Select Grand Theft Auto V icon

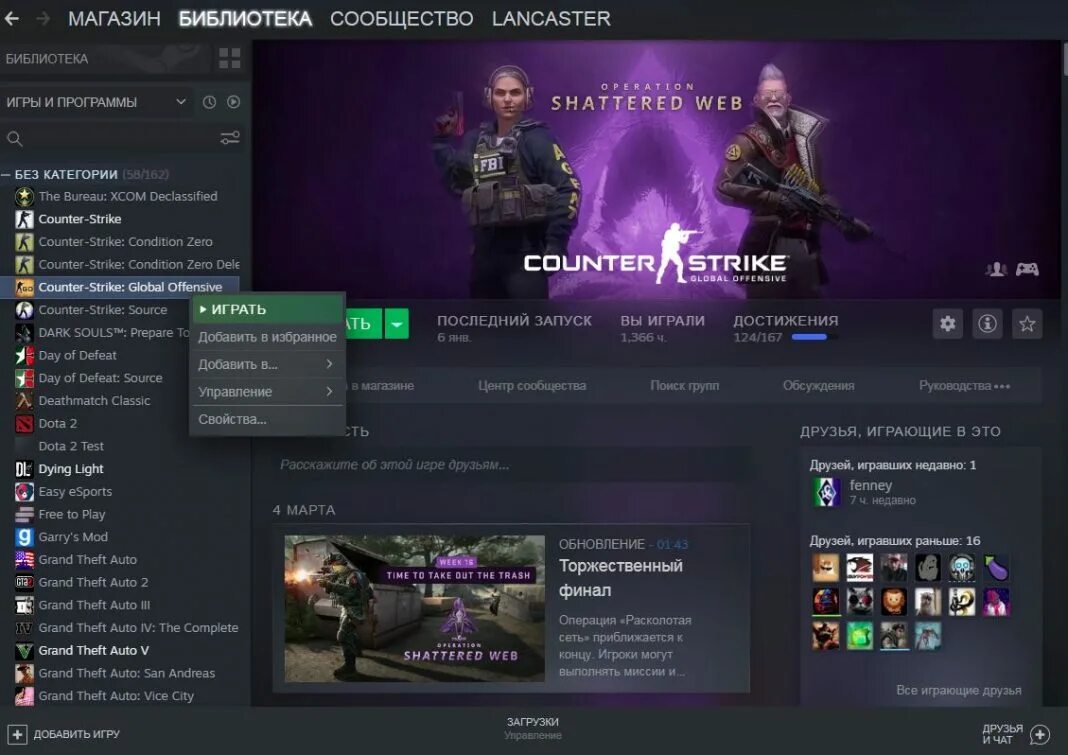coord(25,651)
